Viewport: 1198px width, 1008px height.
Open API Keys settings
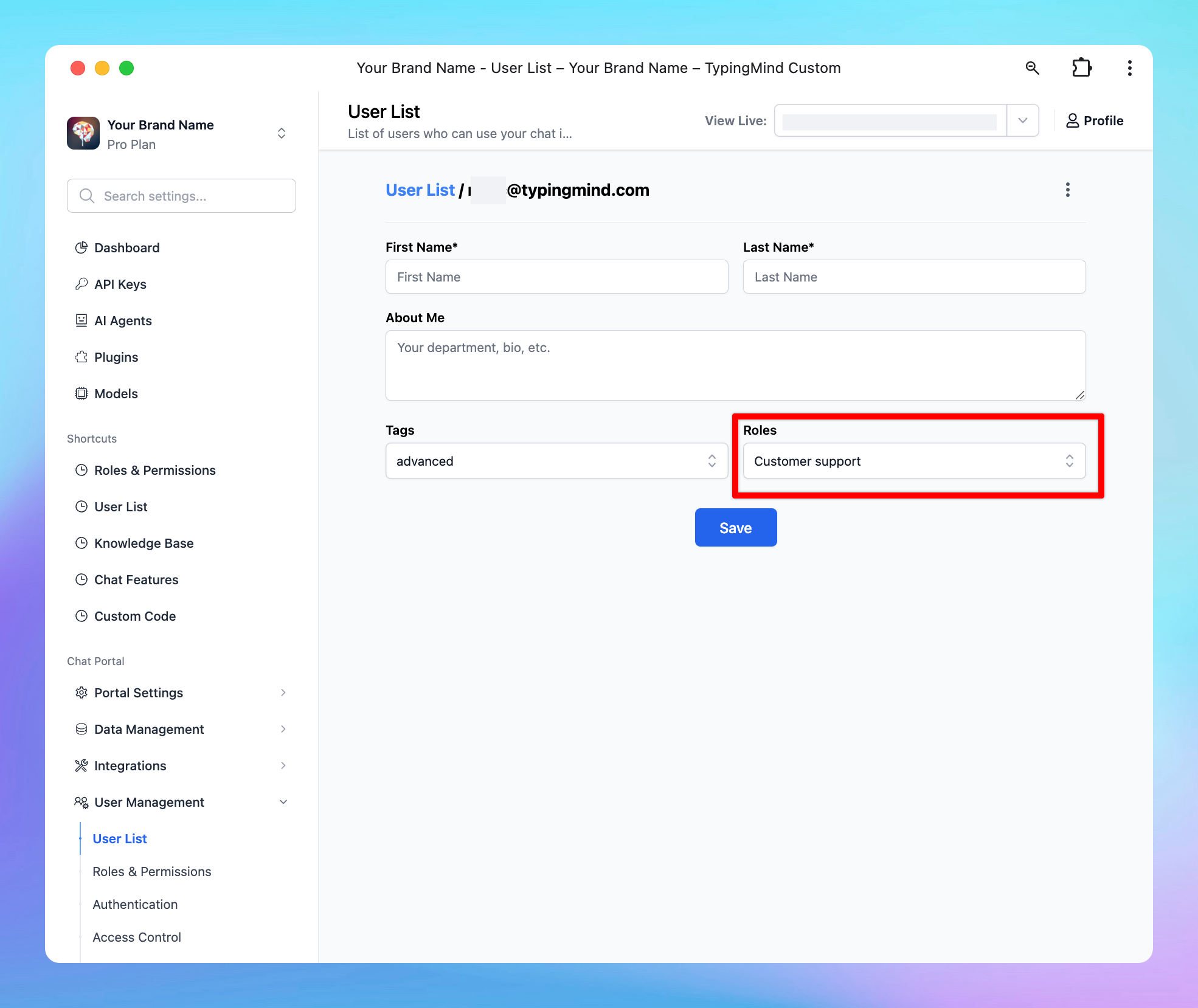[x=119, y=283]
